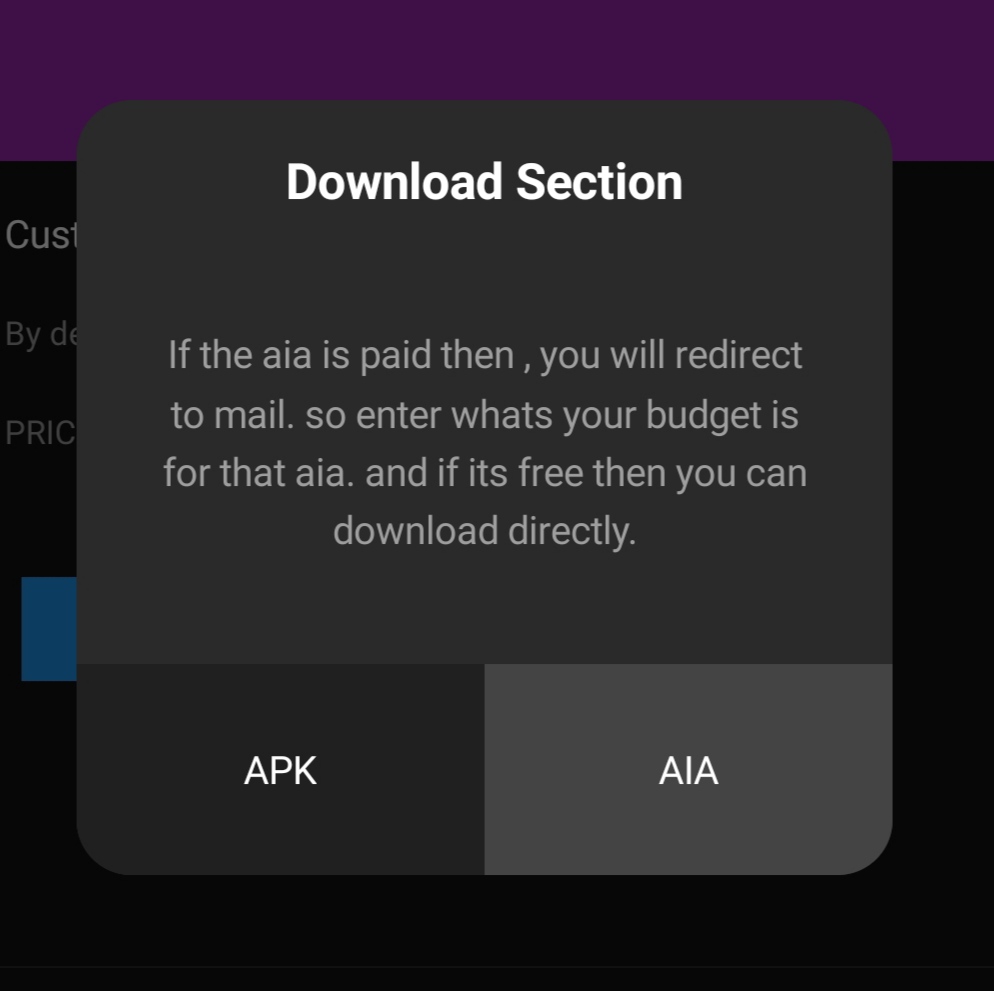Choose the APK download option
Screen dimensions: 994x991
click(x=280, y=769)
